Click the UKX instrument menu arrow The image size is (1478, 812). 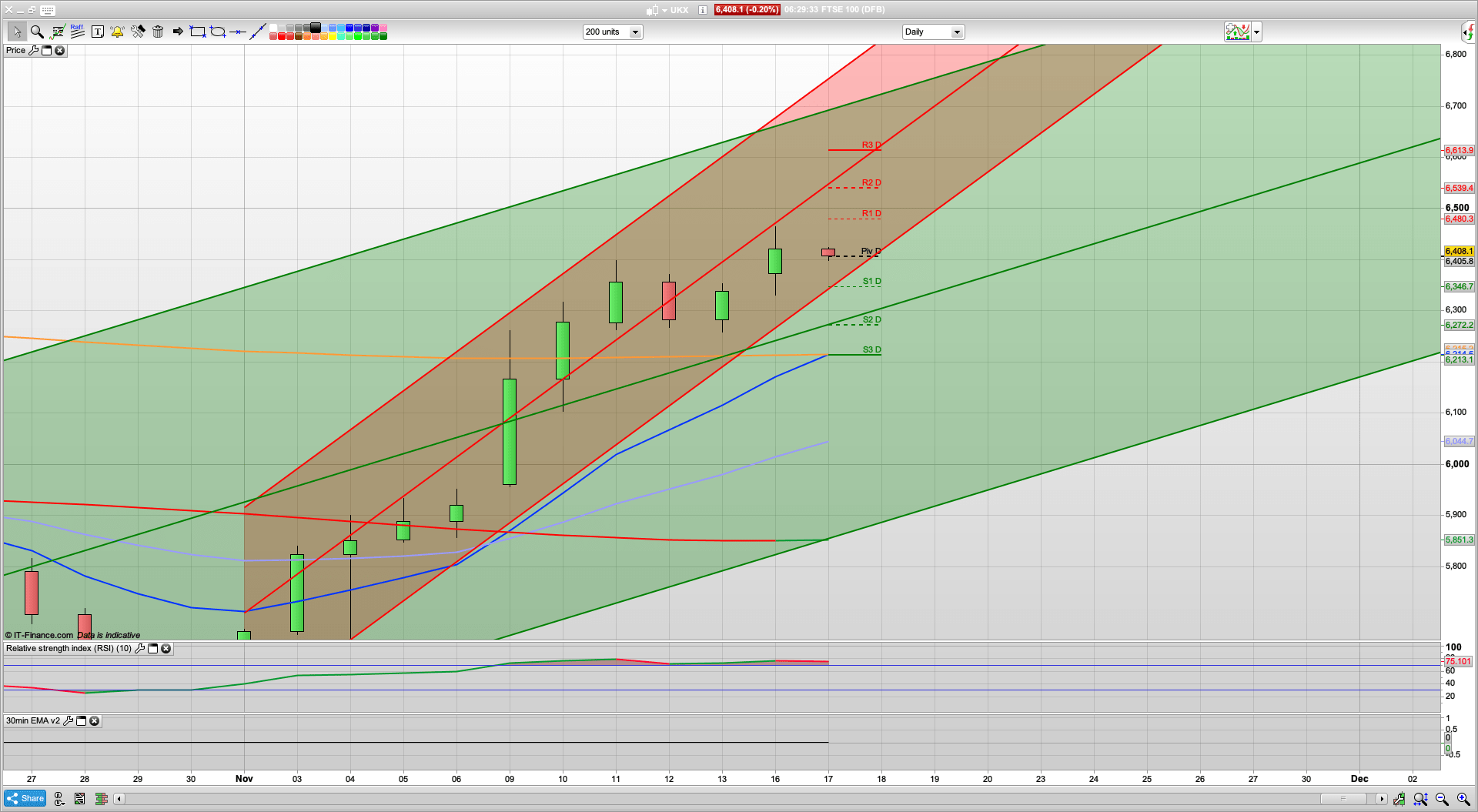coord(664,10)
